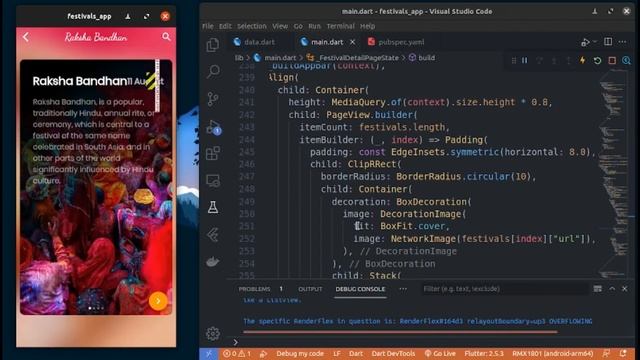The image size is (640, 360).
Task: Maximize the panel with the chevron
Action: coord(612,289)
